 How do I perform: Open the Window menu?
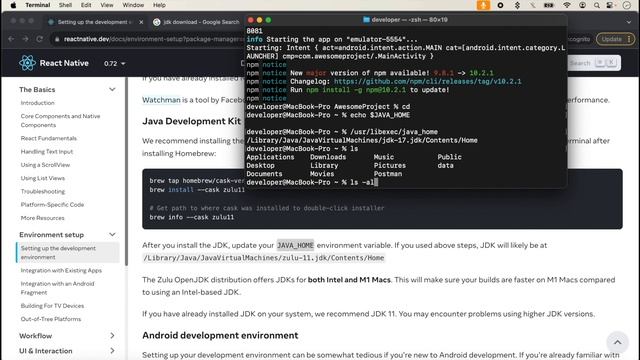click(x=133, y=5)
